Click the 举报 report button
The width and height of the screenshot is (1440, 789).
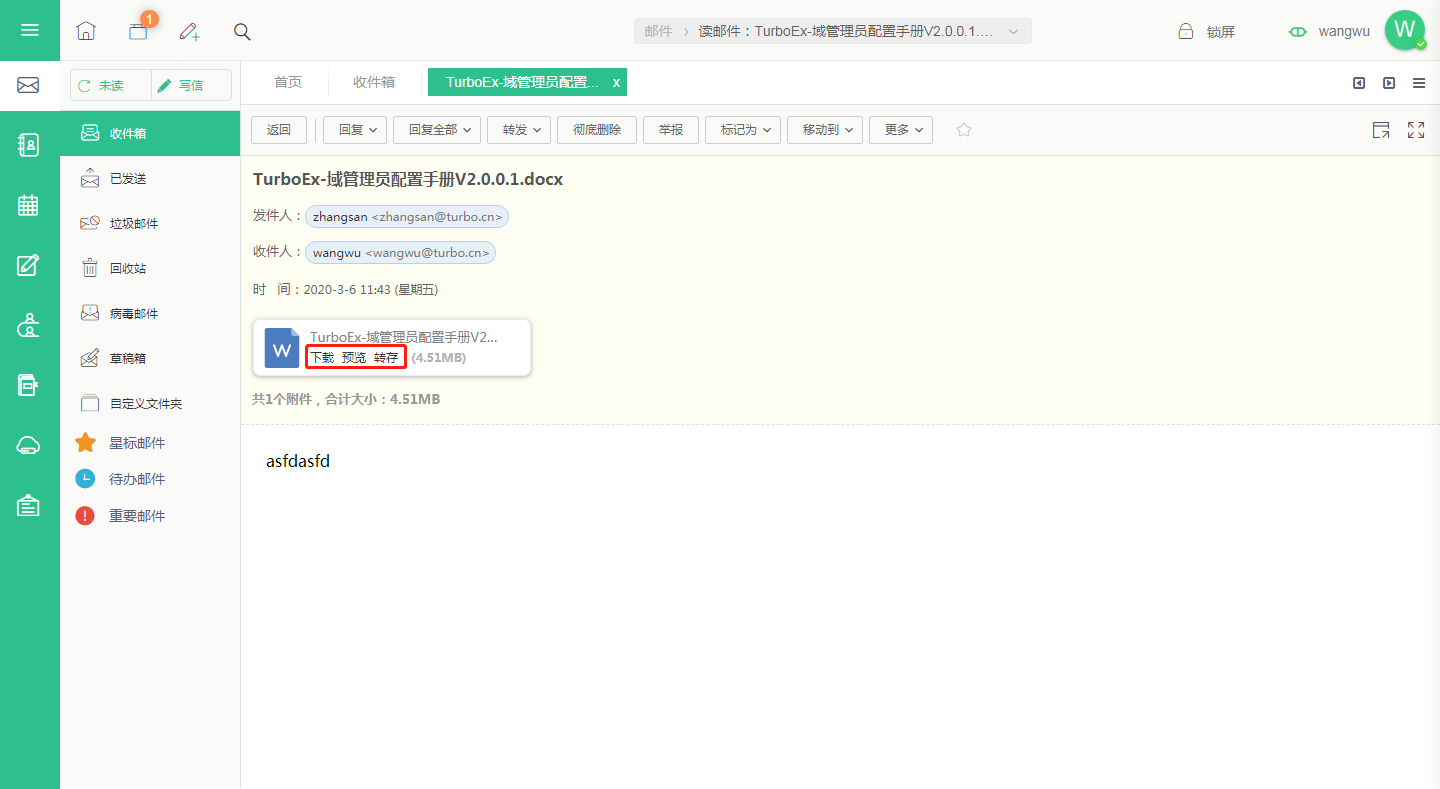point(671,130)
